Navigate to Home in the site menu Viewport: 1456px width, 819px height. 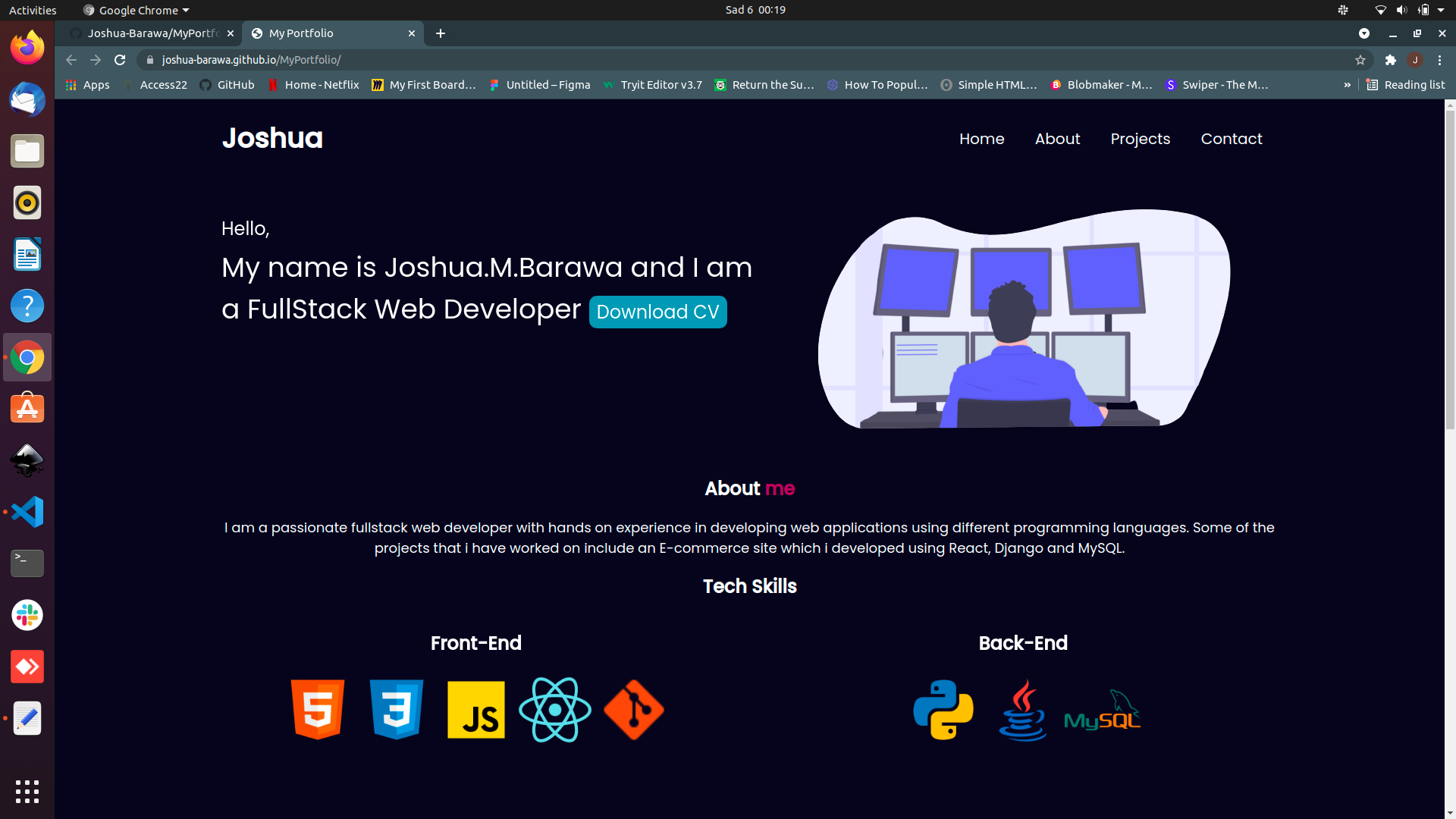[982, 139]
